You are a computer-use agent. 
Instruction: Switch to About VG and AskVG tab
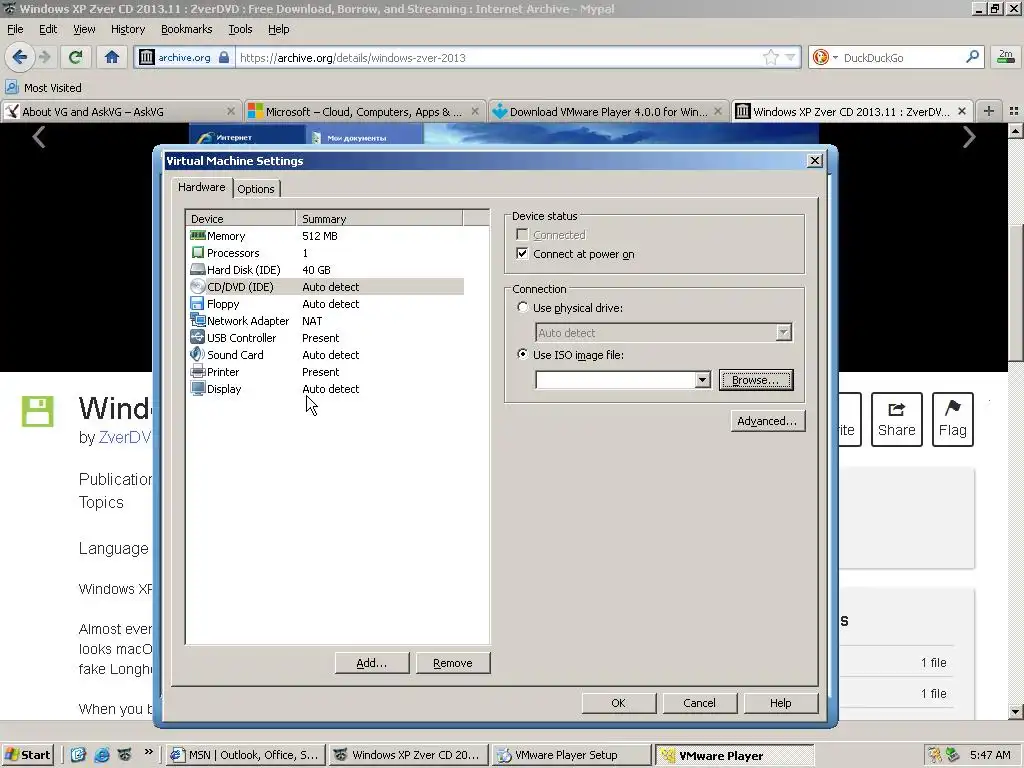point(121,112)
